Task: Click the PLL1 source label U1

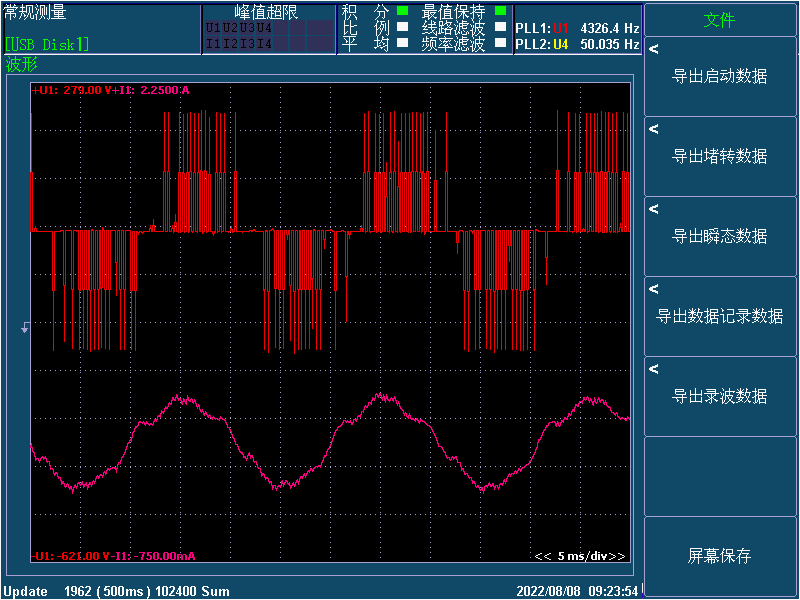Action: point(560,28)
